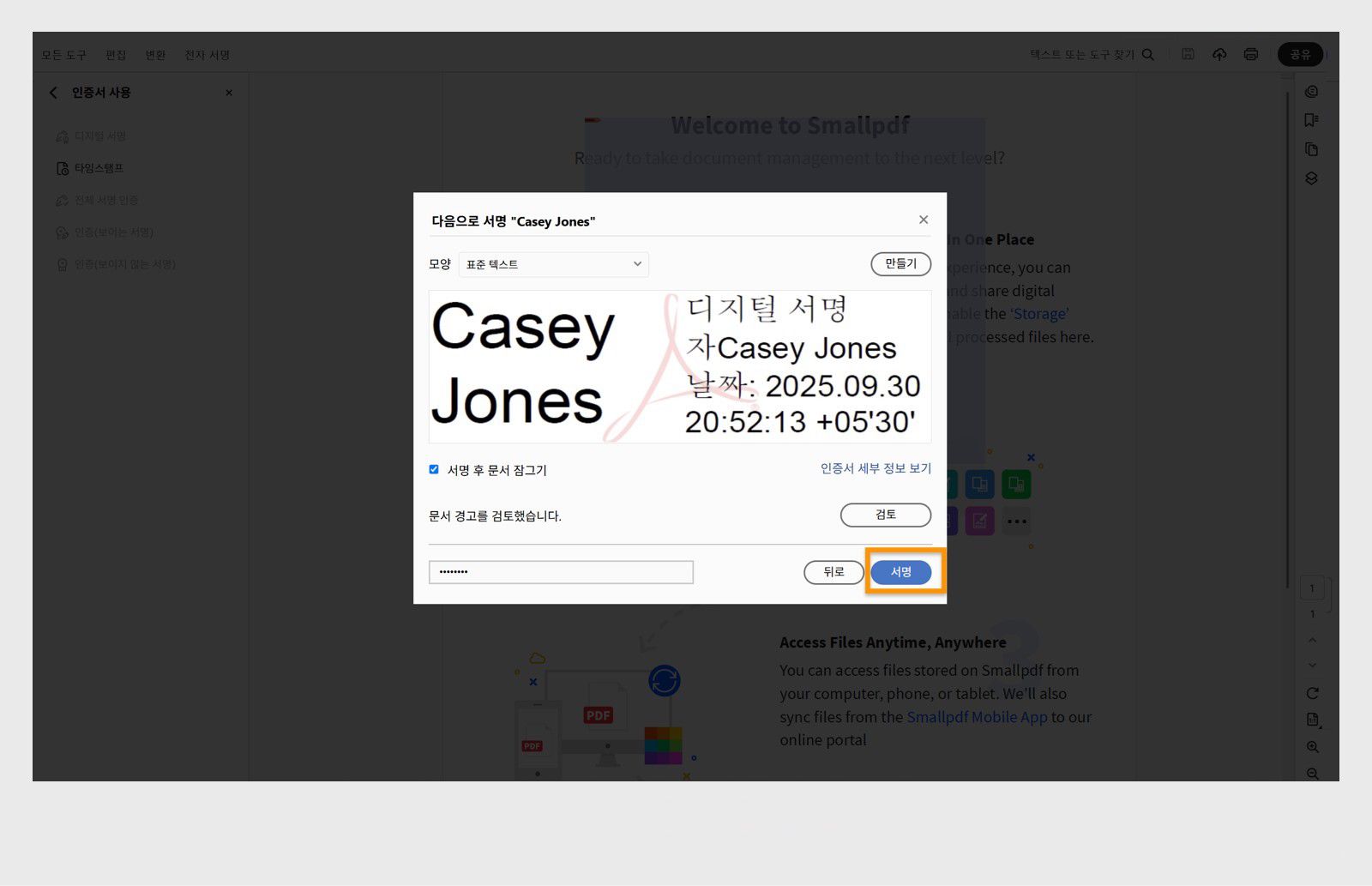The width and height of the screenshot is (1372, 886).
Task: Open the bookmarks panel icon
Action: 1311,120
